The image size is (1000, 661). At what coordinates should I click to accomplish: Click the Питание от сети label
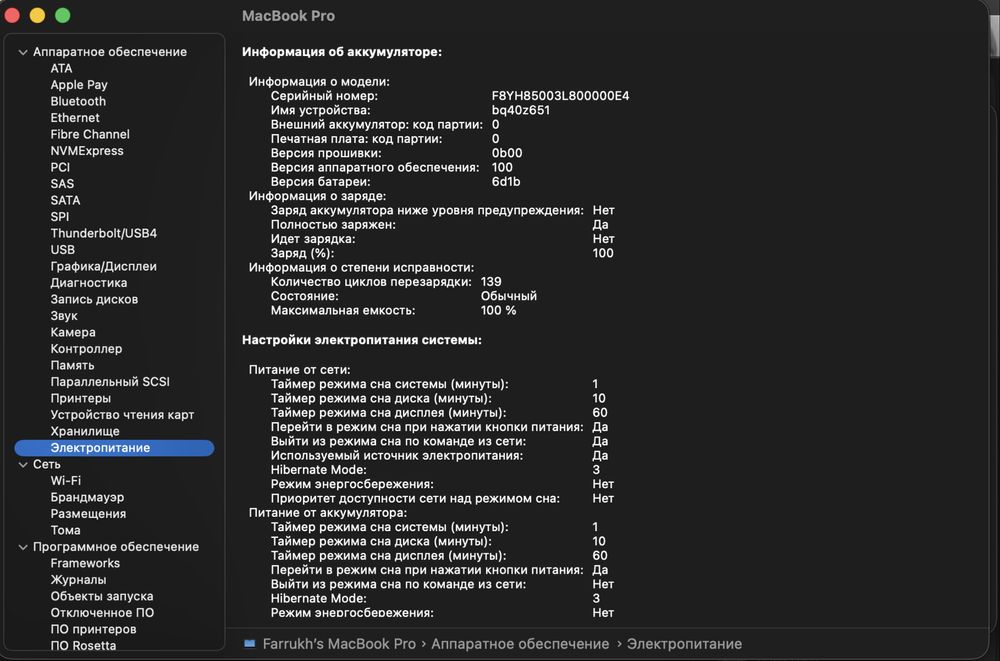300,369
